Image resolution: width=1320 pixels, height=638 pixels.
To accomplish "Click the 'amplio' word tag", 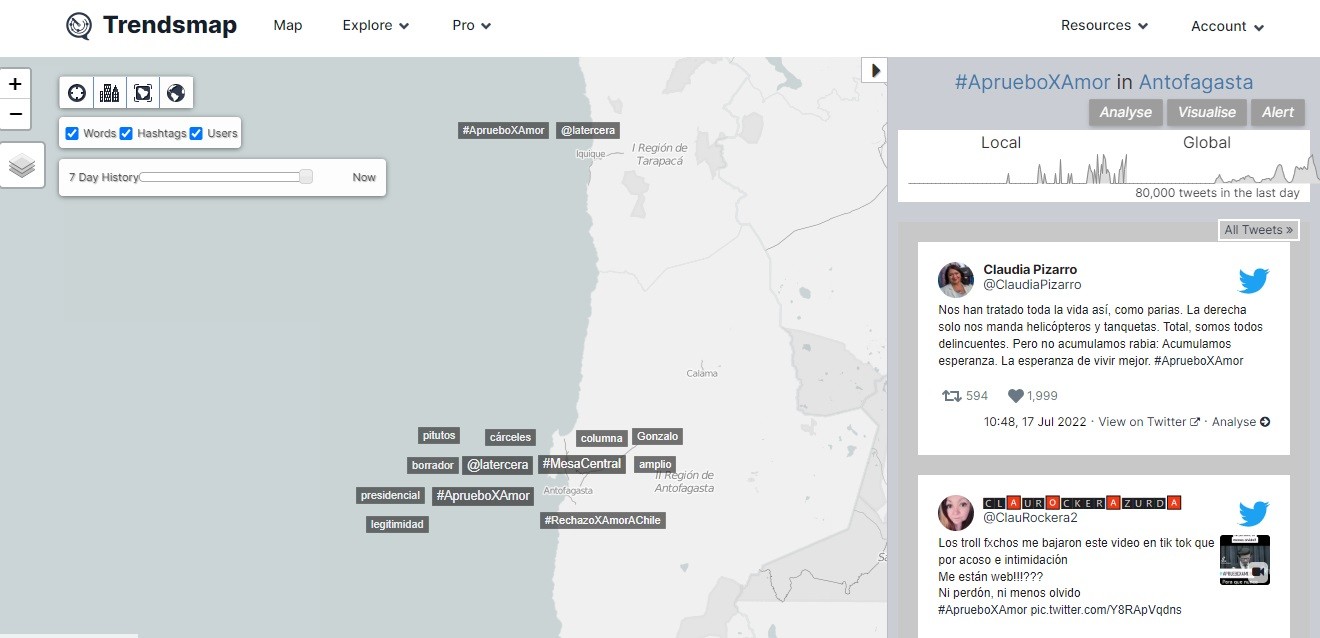I will (655, 464).
